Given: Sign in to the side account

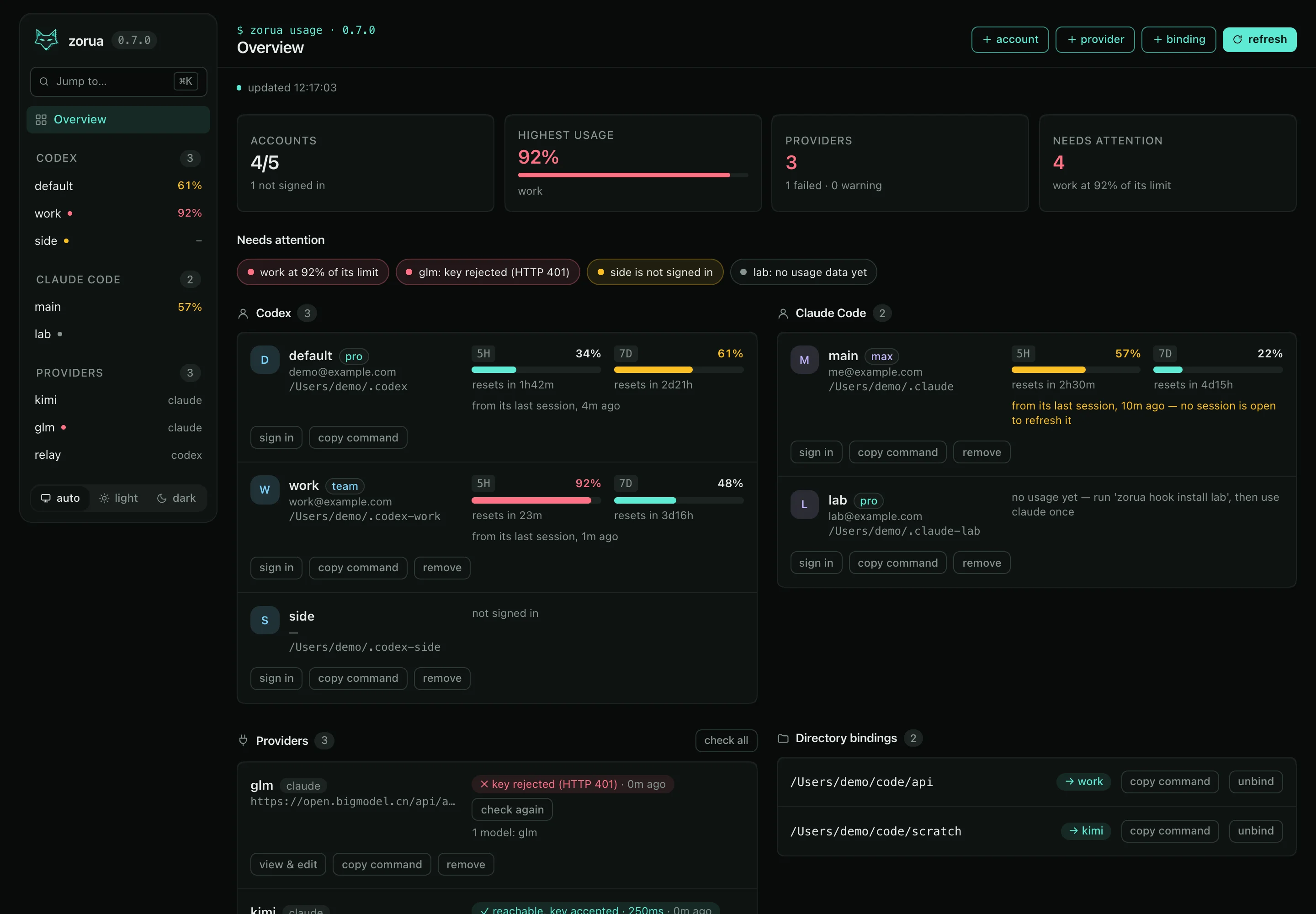Looking at the screenshot, I should pos(276,679).
